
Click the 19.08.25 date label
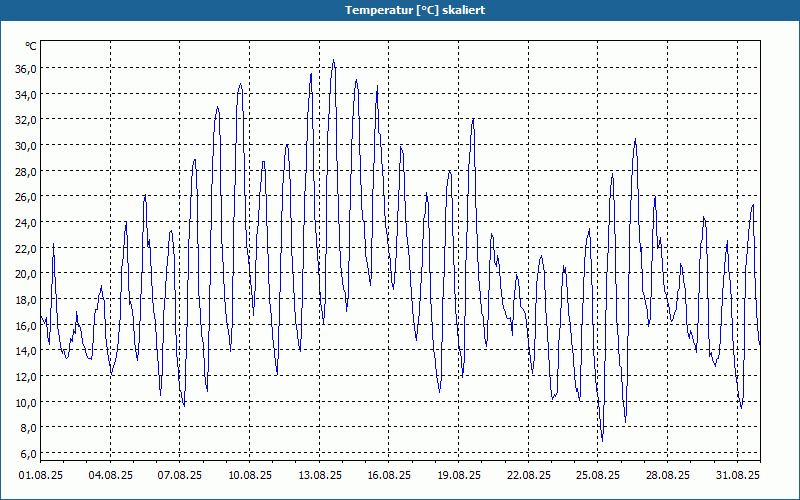click(x=459, y=475)
